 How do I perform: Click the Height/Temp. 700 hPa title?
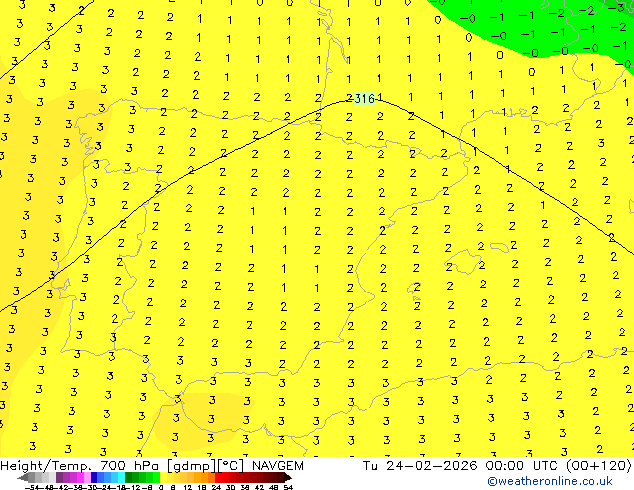[x=80, y=466]
